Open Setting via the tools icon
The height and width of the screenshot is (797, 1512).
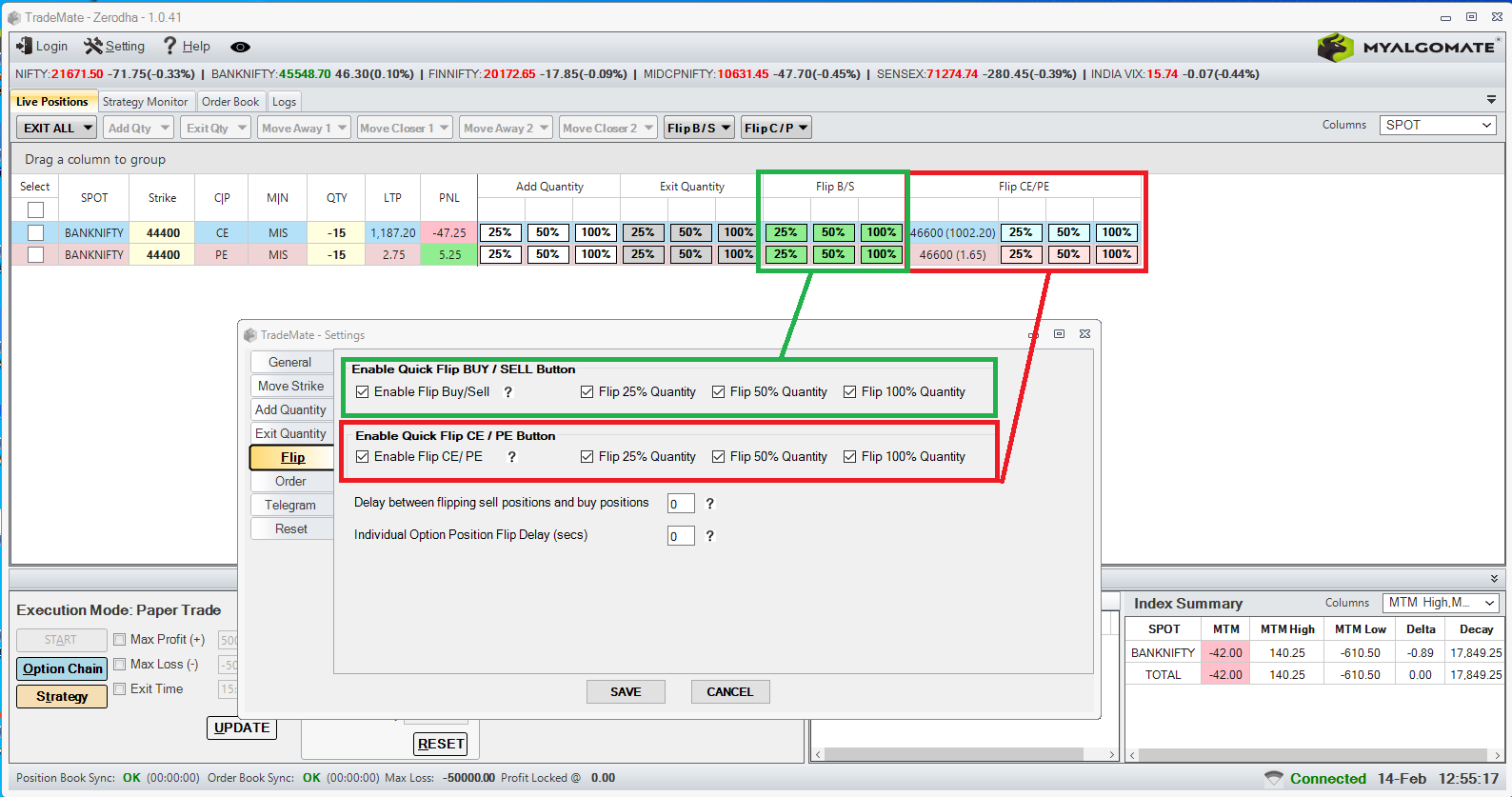(x=92, y=46)
